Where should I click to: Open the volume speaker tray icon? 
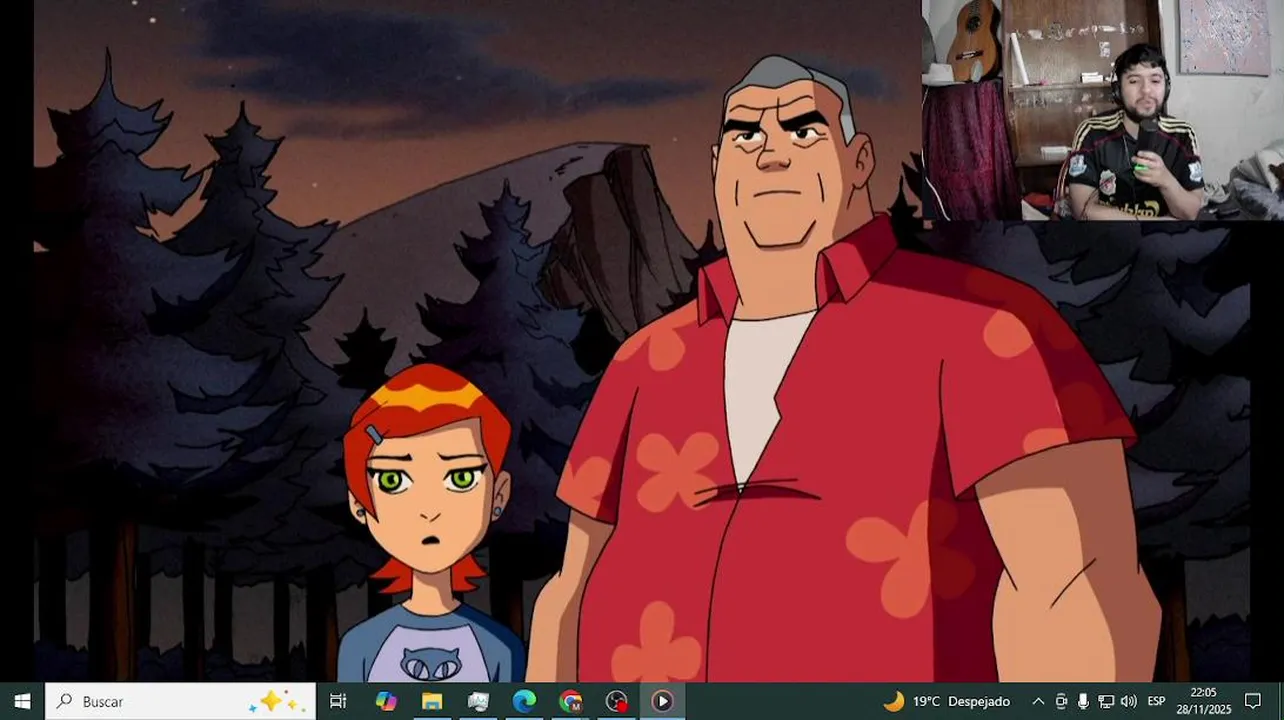1129,701
